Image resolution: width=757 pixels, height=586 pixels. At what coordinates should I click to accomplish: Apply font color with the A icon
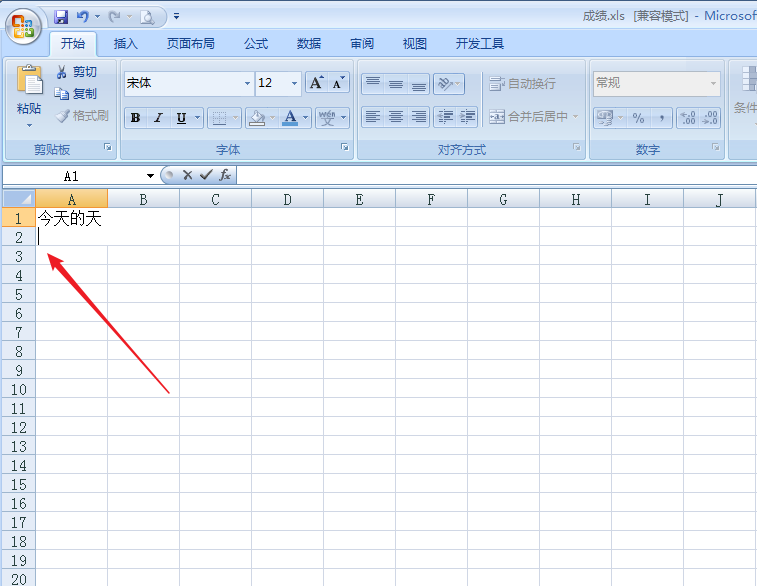click(x=290, y=118)
